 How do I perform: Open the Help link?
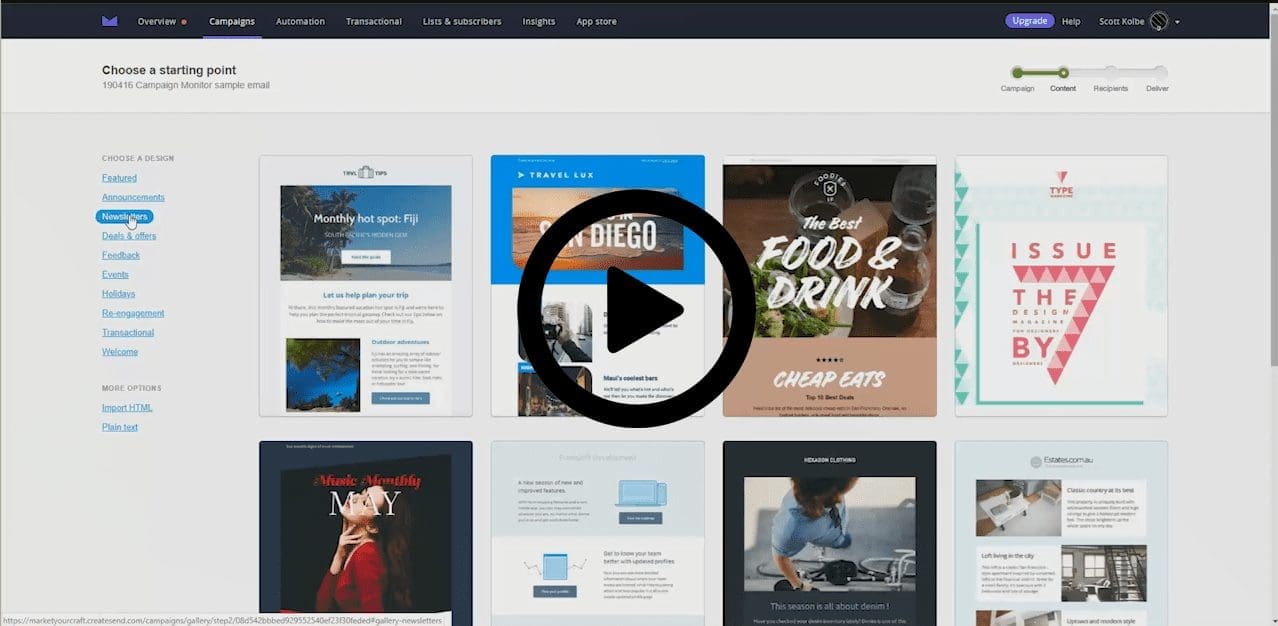tap(1070, 20)
